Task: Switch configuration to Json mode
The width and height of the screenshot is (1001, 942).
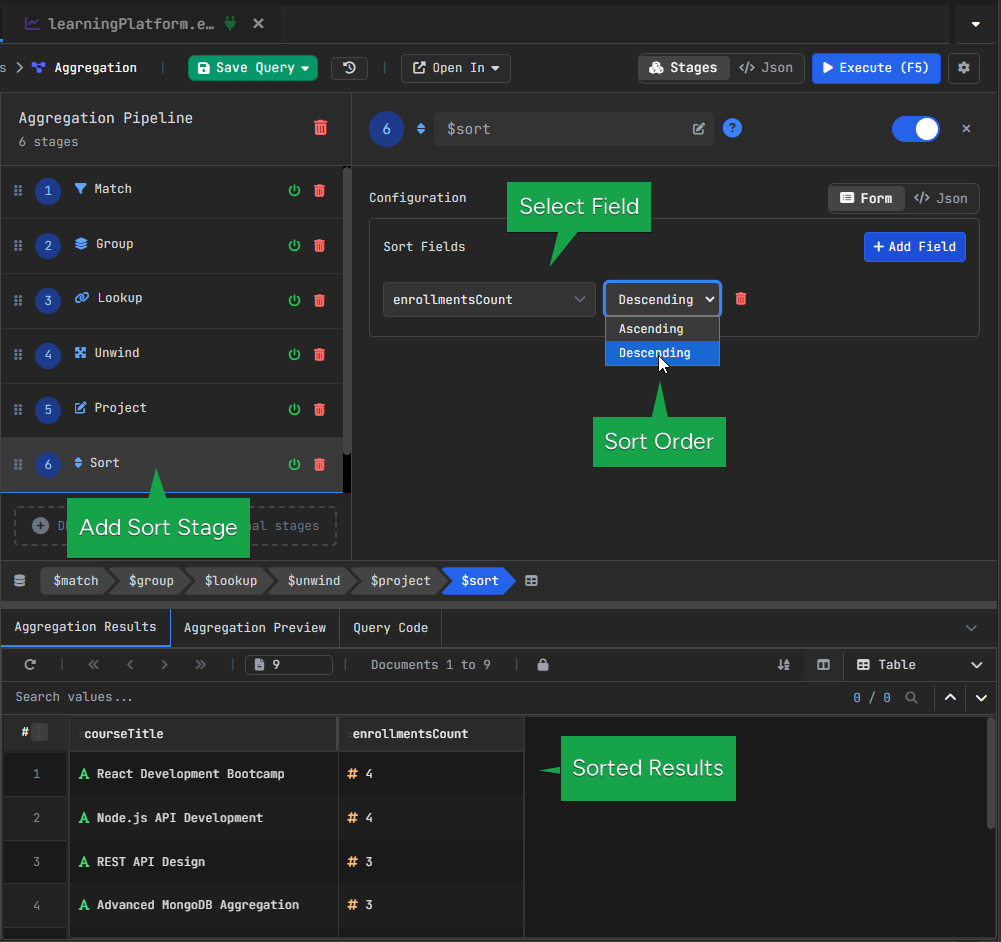Action: (x=940, y=198)
